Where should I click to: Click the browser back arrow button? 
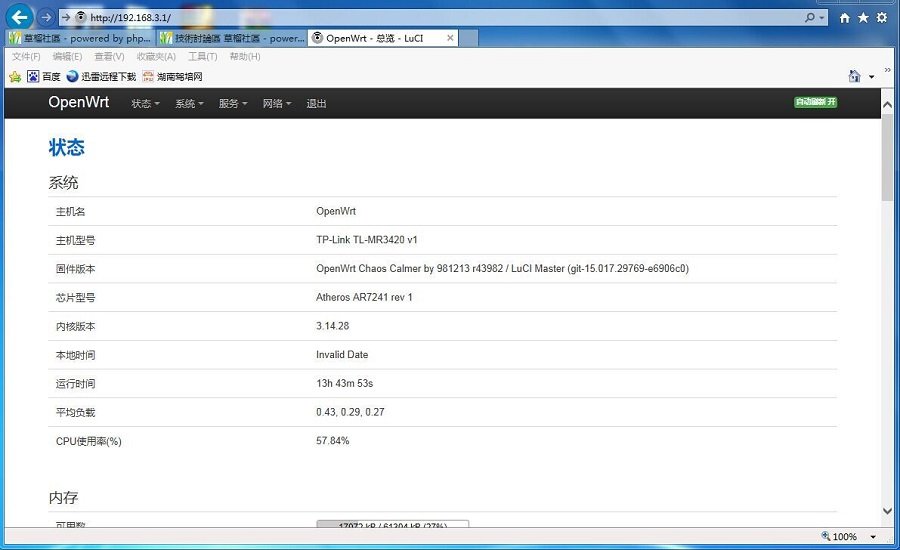click(20, 17)
